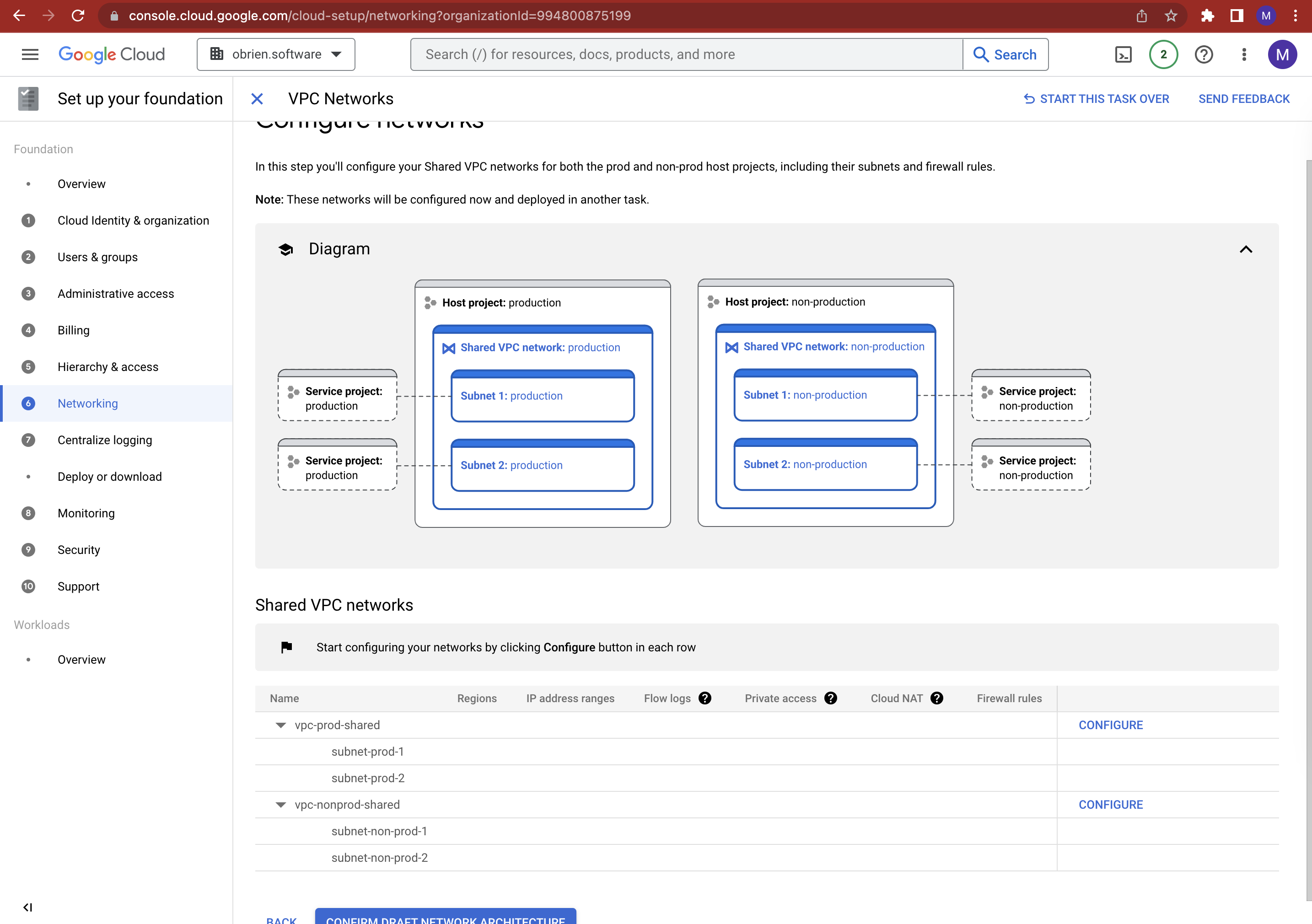Click the Google Cloud logo
1312x924 pixels.
tap(112, 54)
